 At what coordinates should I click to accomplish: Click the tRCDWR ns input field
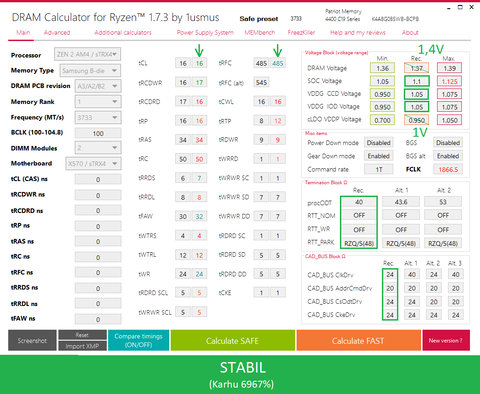coord(98,195)
